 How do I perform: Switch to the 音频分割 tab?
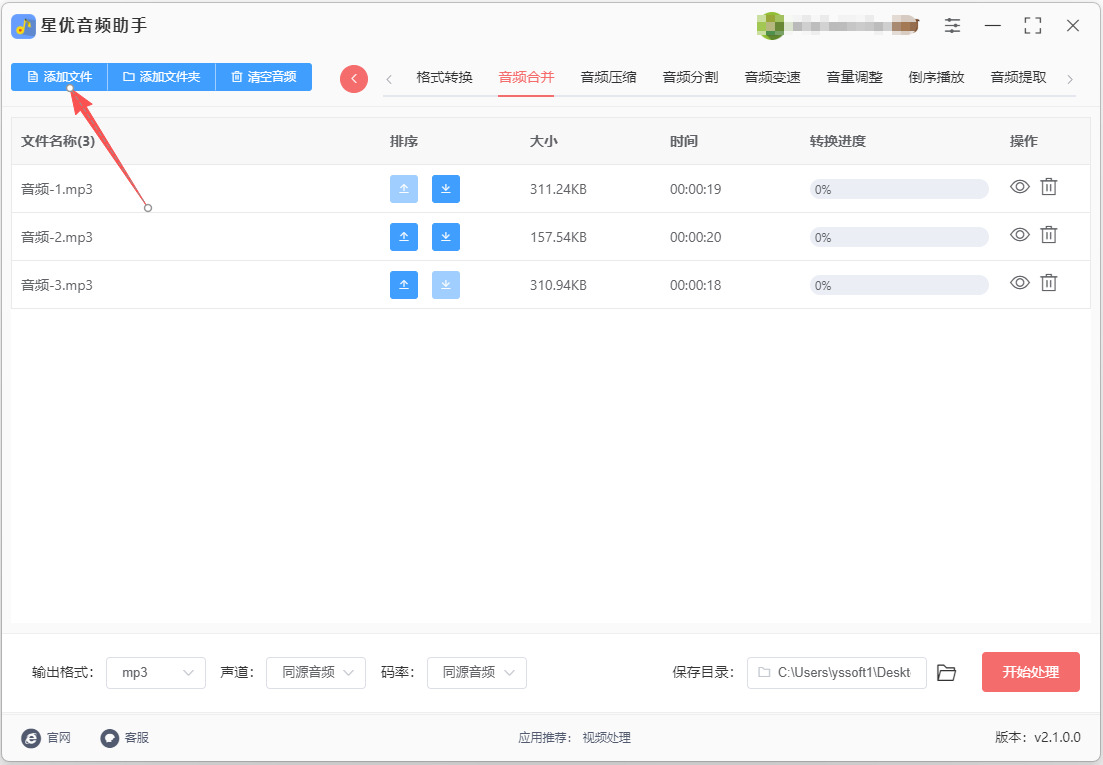[691, 77]
